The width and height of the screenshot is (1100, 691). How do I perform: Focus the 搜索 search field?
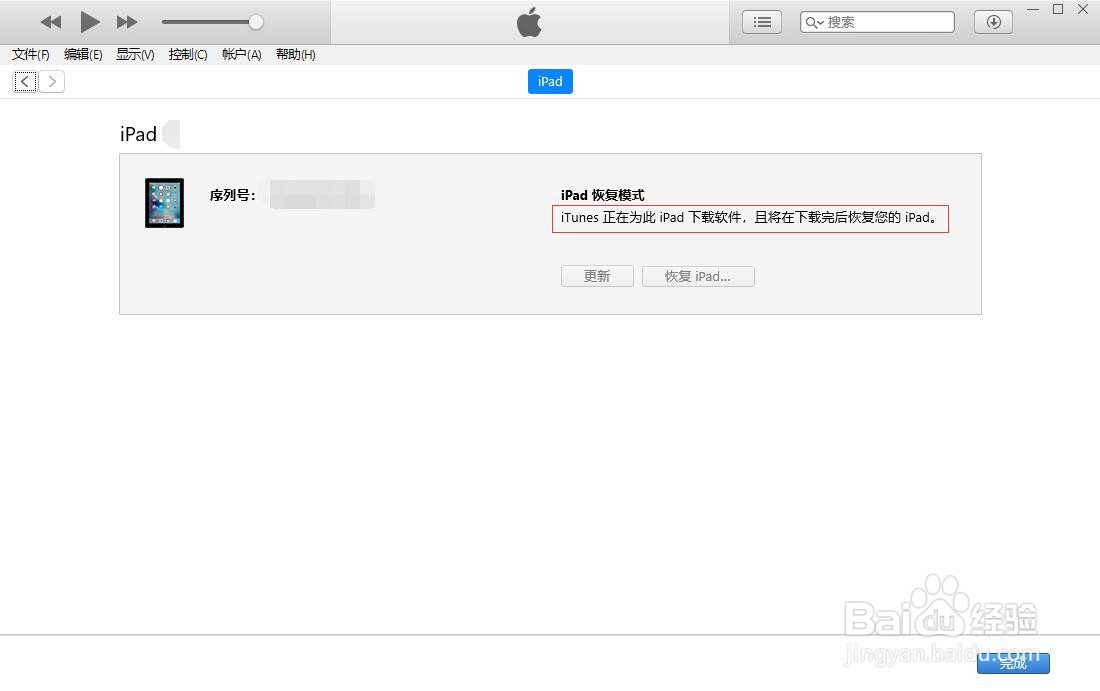pos(877,22)
